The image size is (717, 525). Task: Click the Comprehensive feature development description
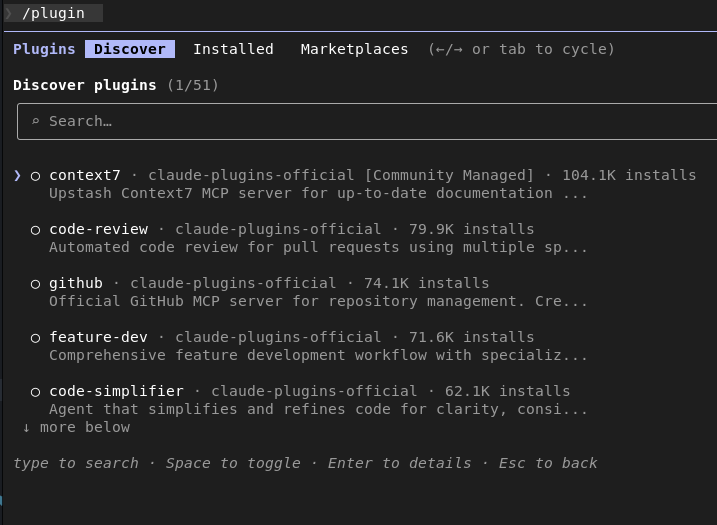point(318,355)
